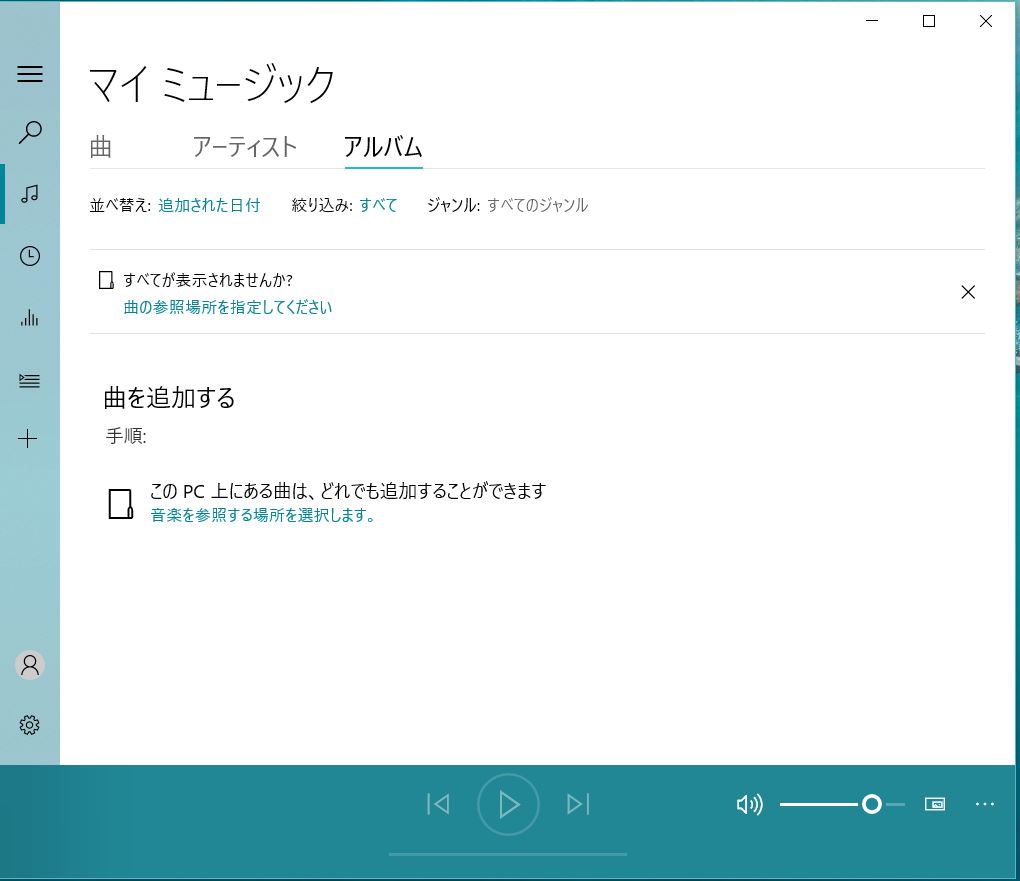Create new playlist with plus icon

28,439
